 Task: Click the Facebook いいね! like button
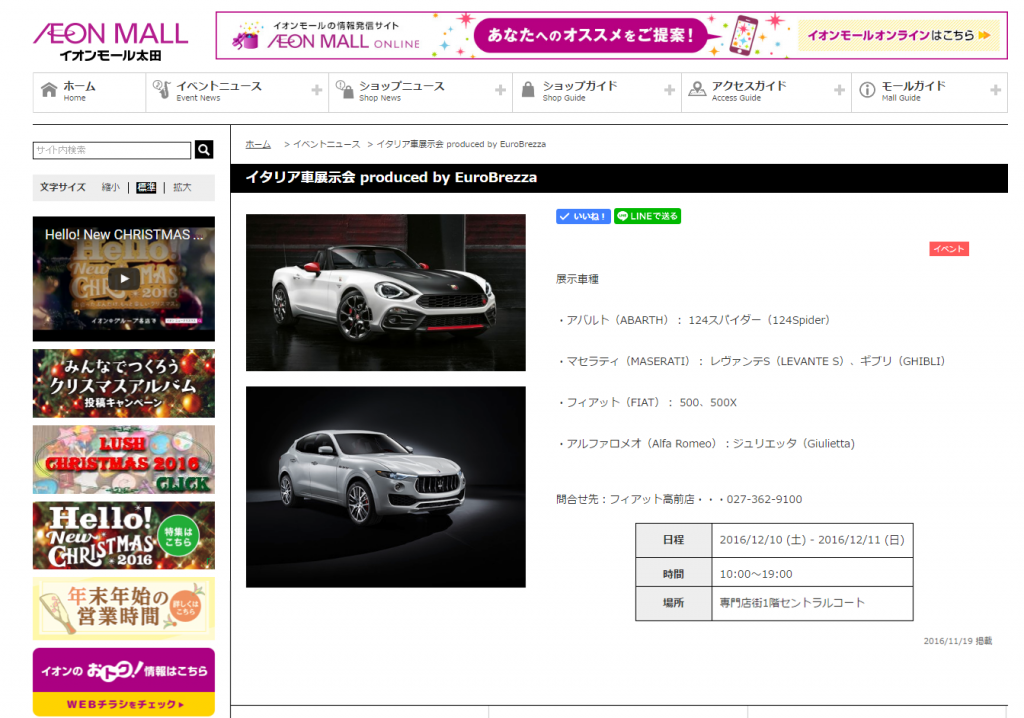pos(583,216)
